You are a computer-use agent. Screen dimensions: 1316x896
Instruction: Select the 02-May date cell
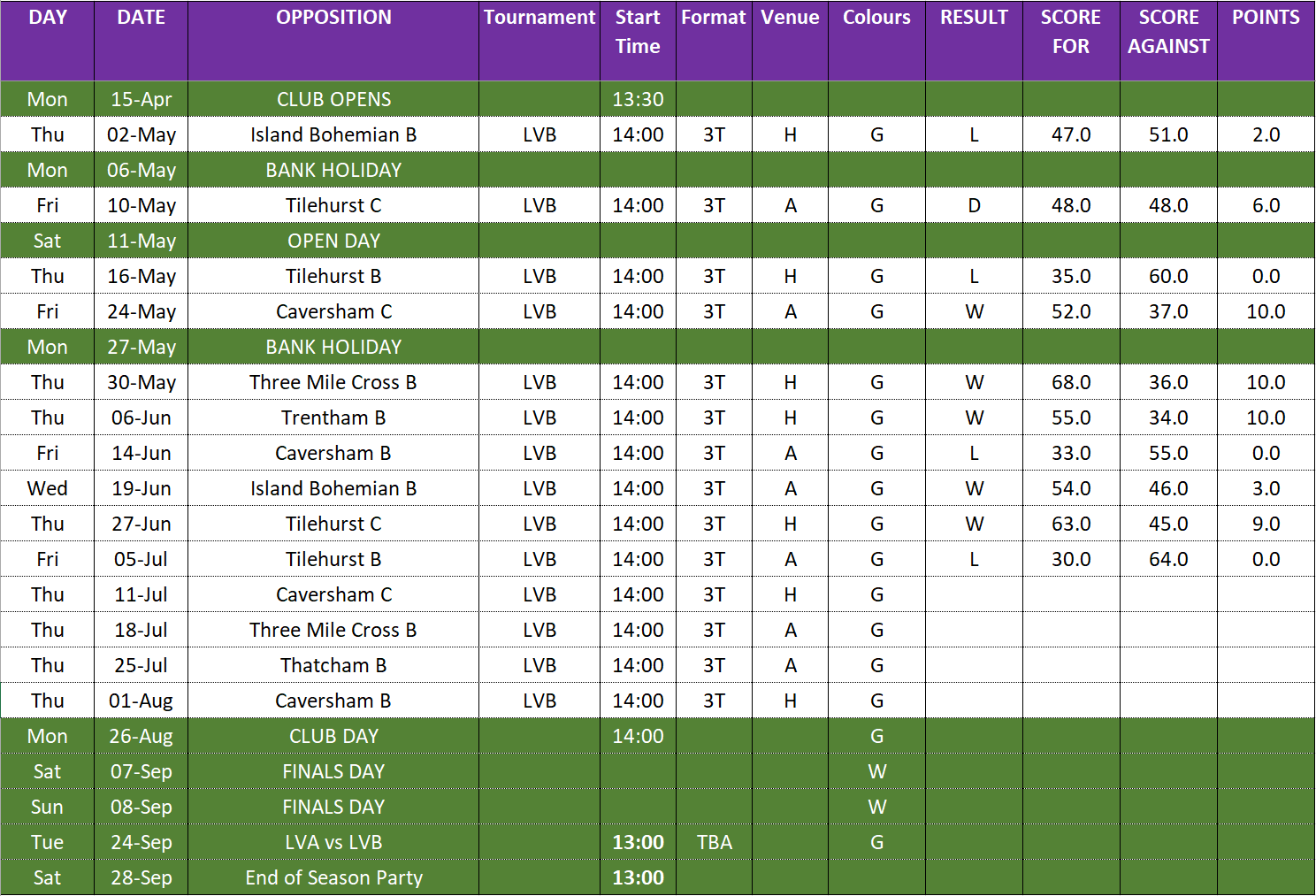142,134
